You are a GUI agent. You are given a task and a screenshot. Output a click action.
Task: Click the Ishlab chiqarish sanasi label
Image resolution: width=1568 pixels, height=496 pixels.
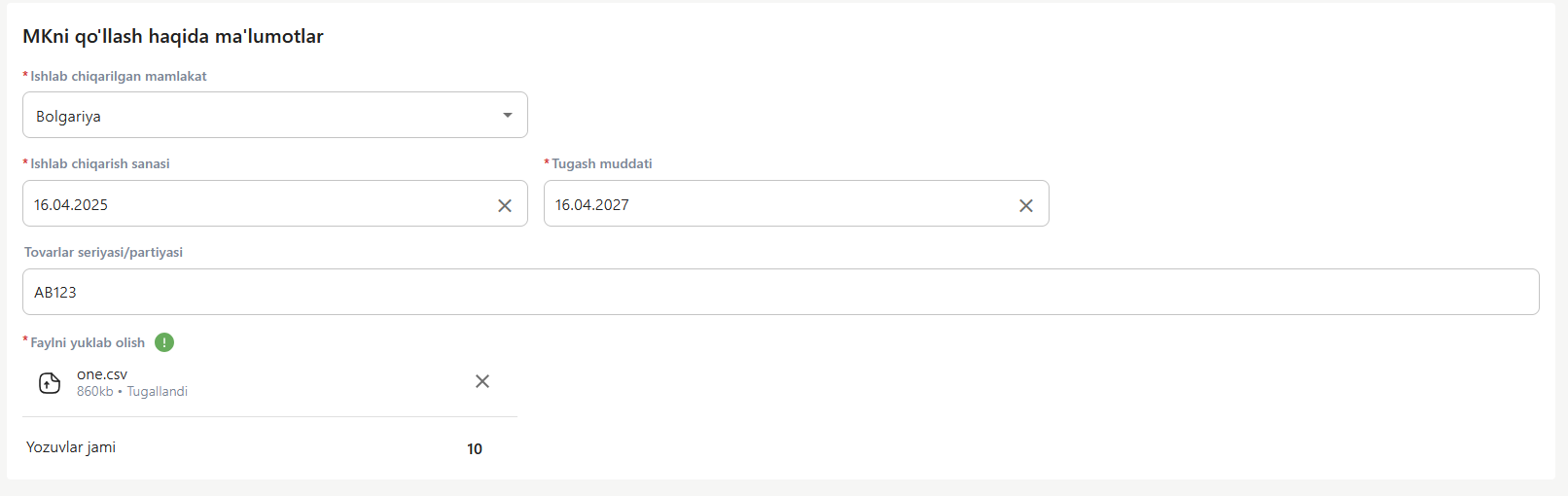tap(100, 163)
